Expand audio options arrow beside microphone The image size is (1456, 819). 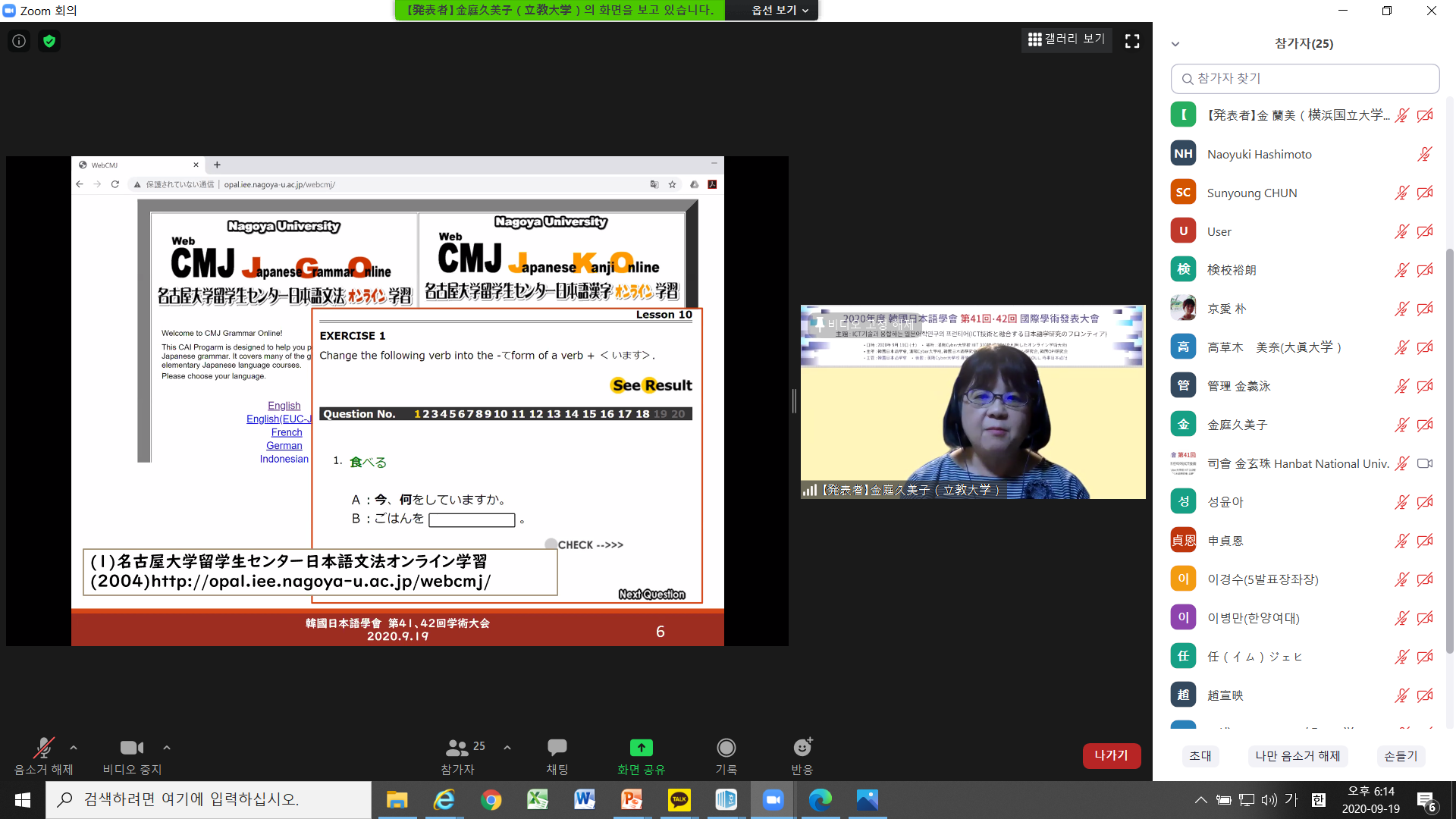74,748
